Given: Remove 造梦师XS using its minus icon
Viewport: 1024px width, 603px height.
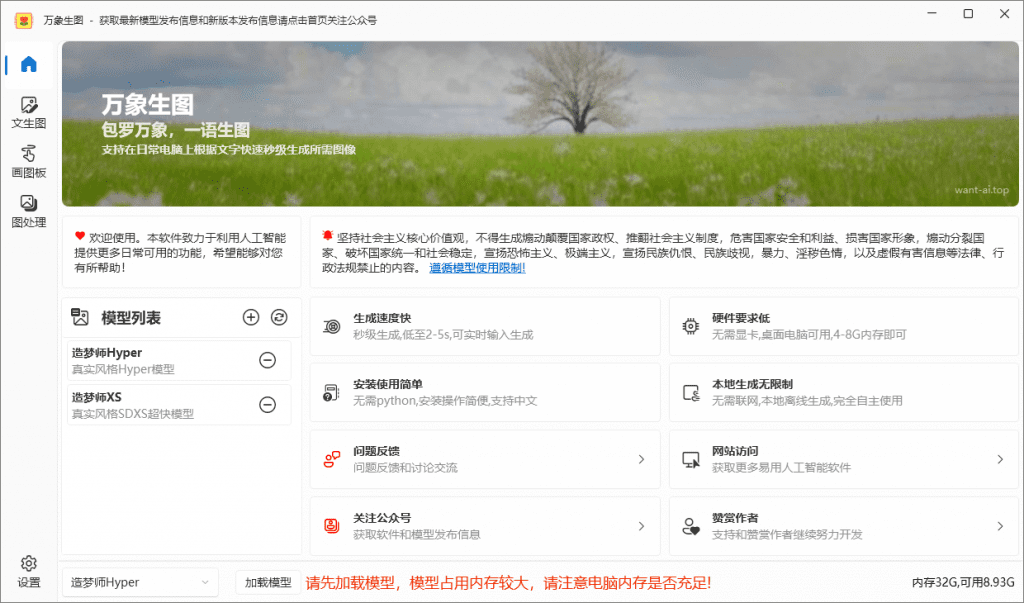Looking at the screenshot, I should tap(267, 405).
